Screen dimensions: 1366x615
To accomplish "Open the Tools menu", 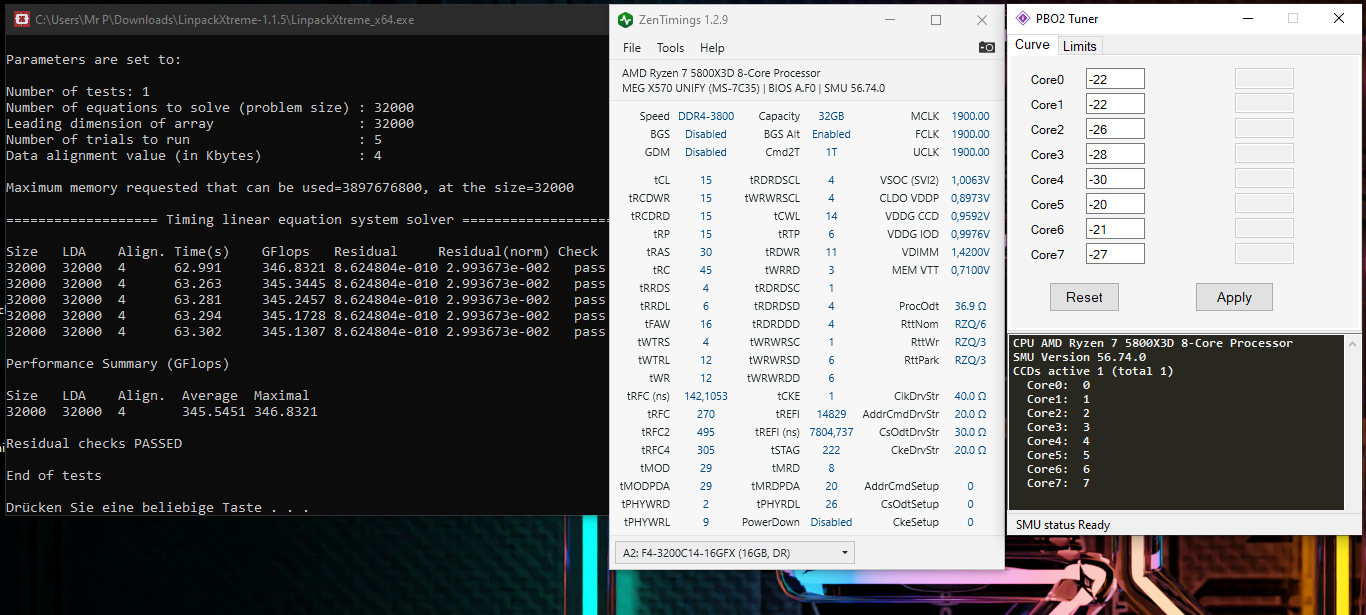I will 669,47.
